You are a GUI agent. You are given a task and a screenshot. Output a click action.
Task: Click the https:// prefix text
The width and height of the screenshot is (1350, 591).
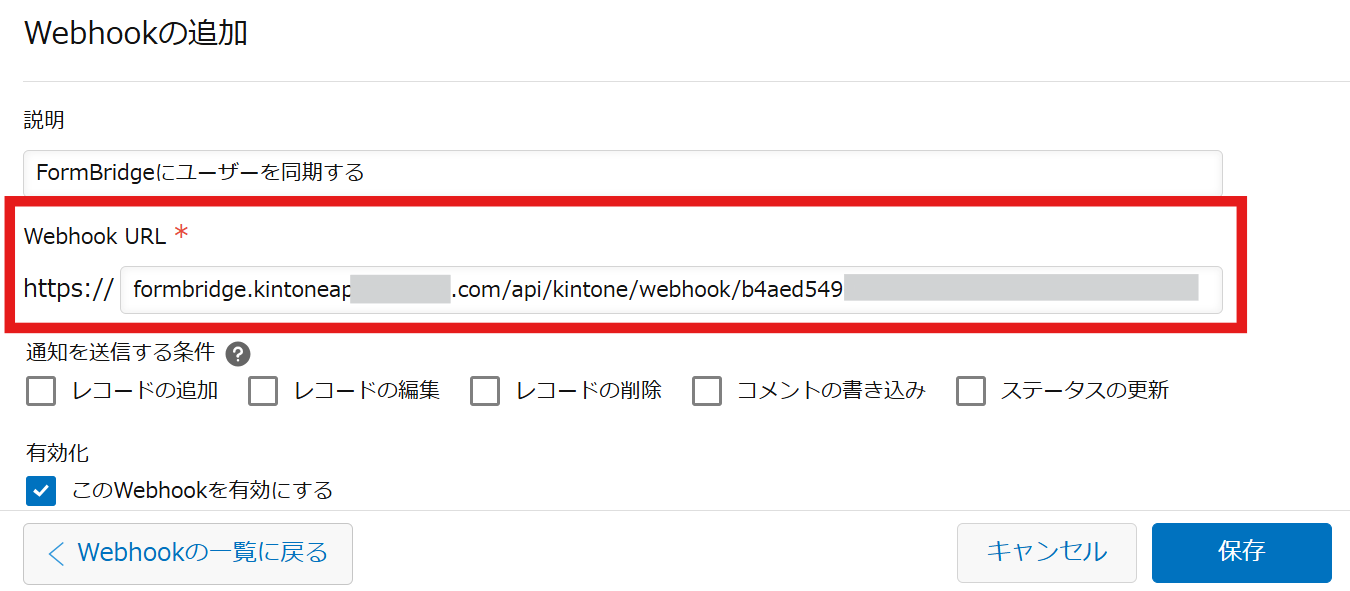[x=68, y=290]
